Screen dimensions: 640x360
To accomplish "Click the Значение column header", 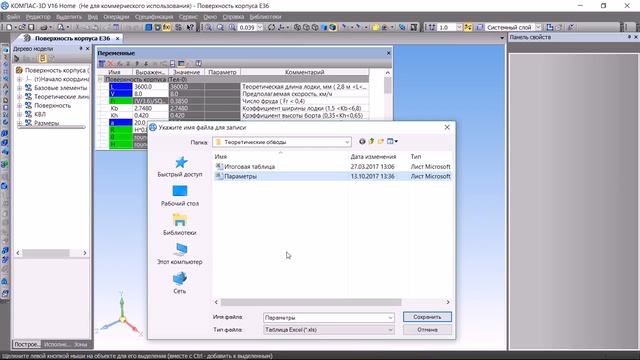I will pos(187,72).
